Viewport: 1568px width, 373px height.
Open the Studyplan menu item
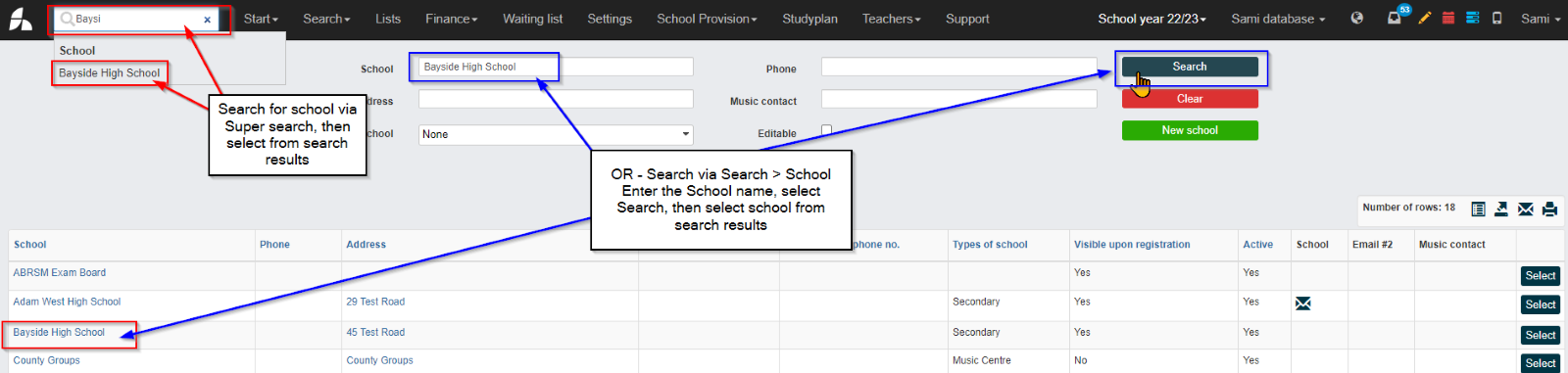(x=809, y=19)
